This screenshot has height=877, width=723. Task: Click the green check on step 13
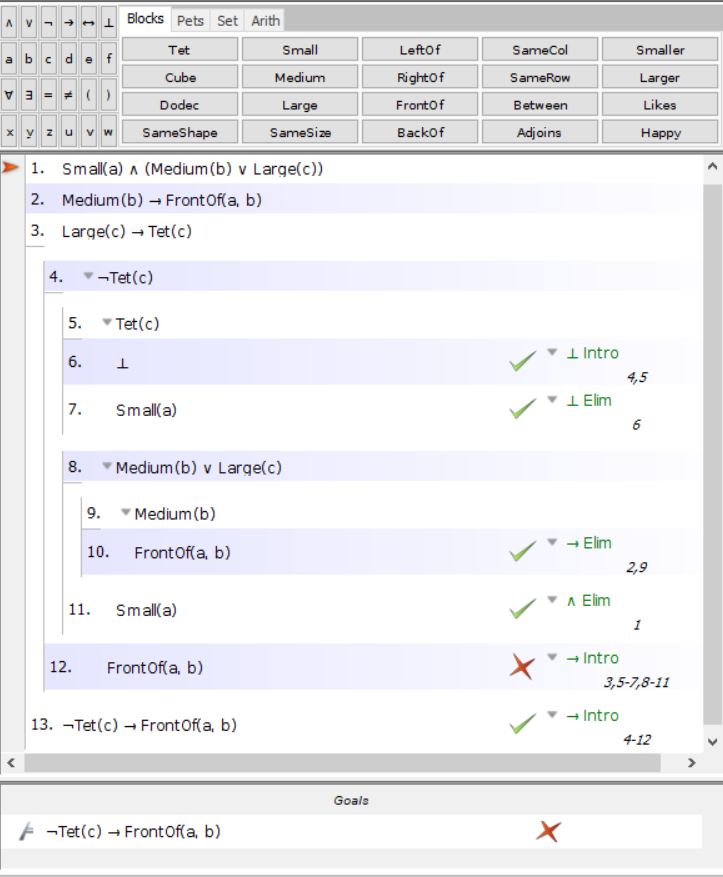tap(523, 724)
